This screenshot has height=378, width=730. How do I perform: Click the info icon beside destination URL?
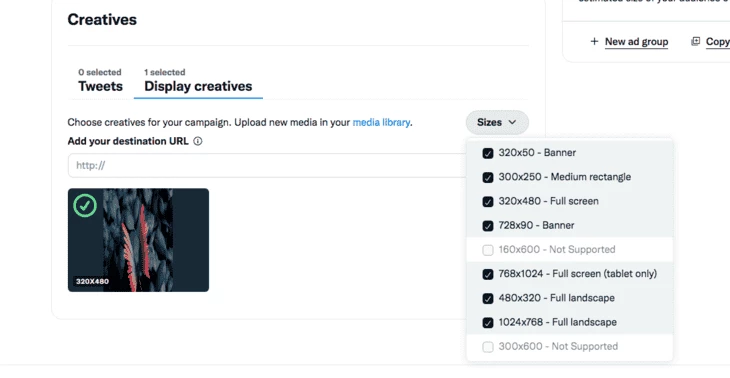(198, 141)
